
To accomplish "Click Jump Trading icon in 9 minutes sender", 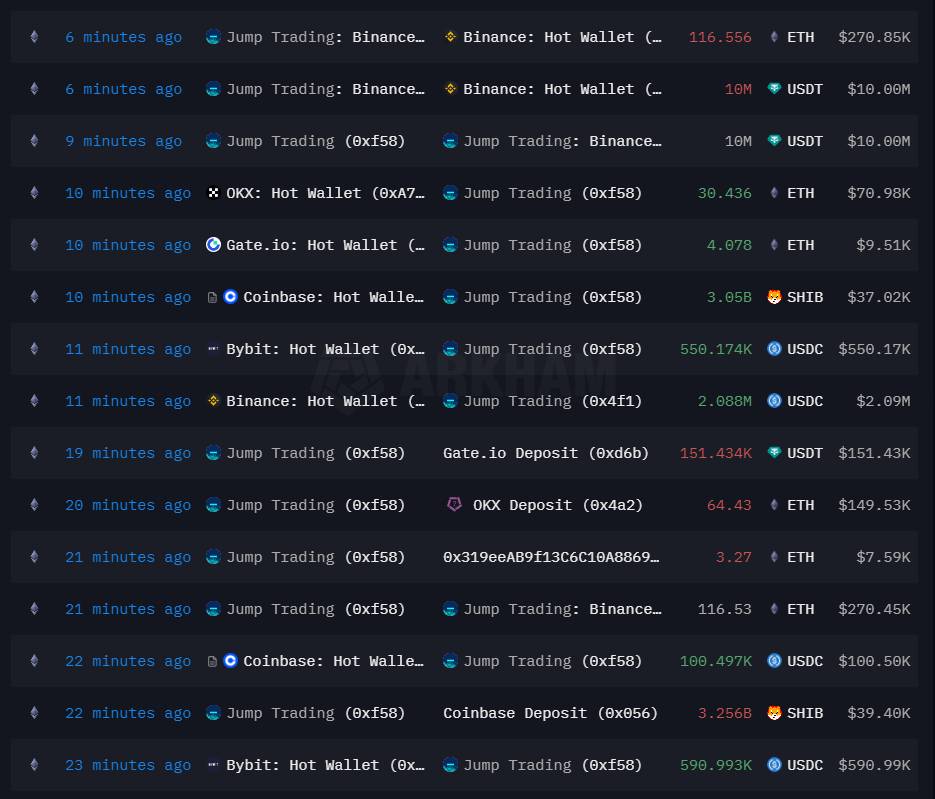I will click(213, 141).
